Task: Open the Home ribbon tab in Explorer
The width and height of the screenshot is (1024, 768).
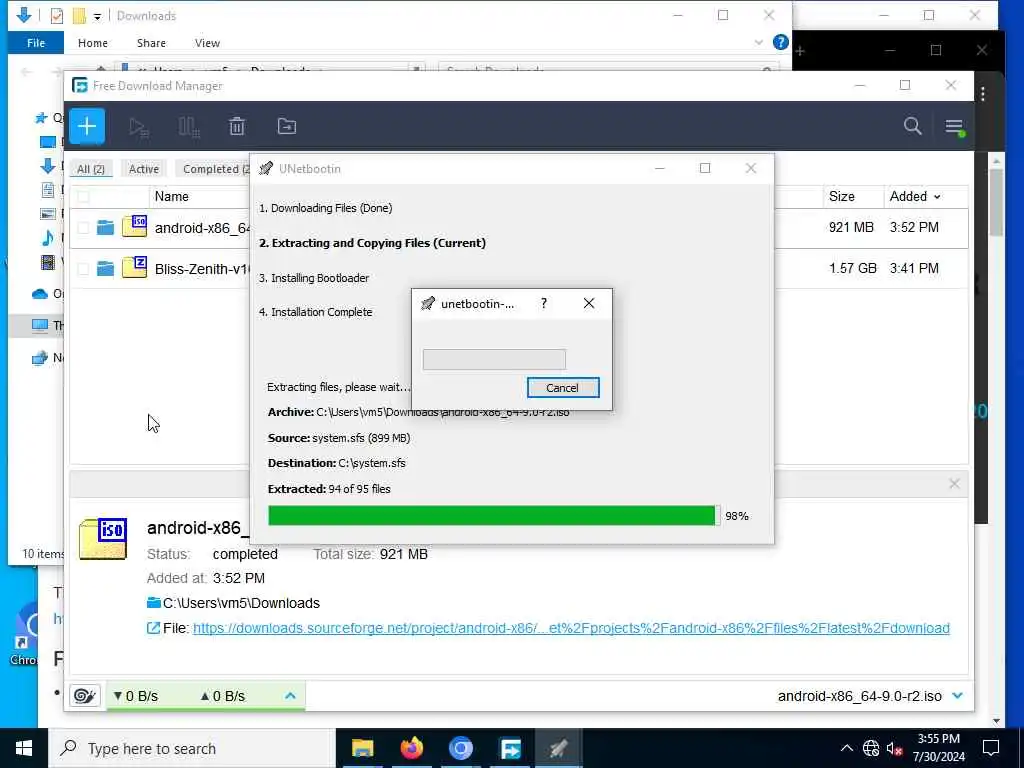Action: (x=93, y=42)
